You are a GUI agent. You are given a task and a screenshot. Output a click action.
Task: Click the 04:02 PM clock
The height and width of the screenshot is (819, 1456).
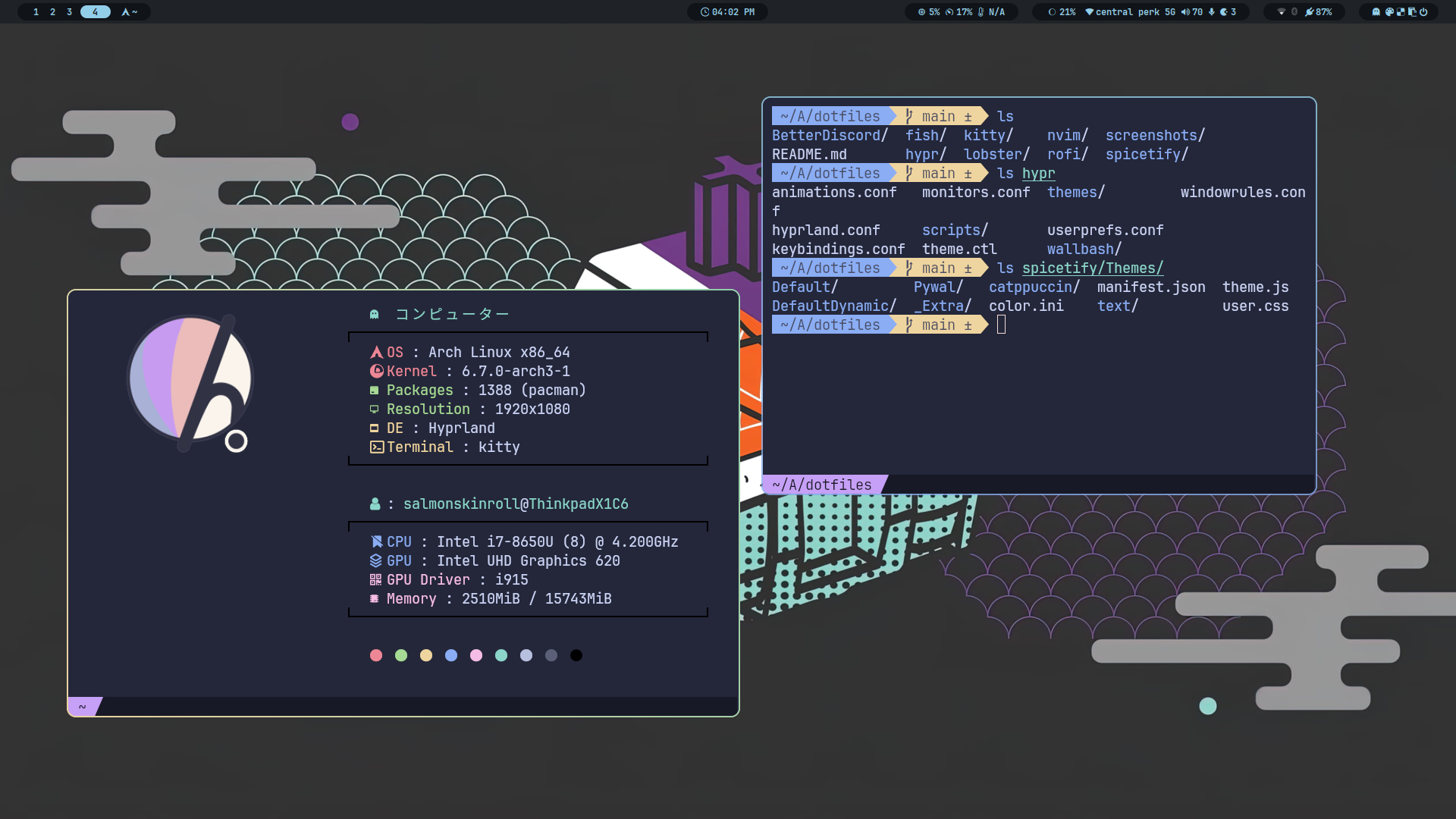(727, 12)
